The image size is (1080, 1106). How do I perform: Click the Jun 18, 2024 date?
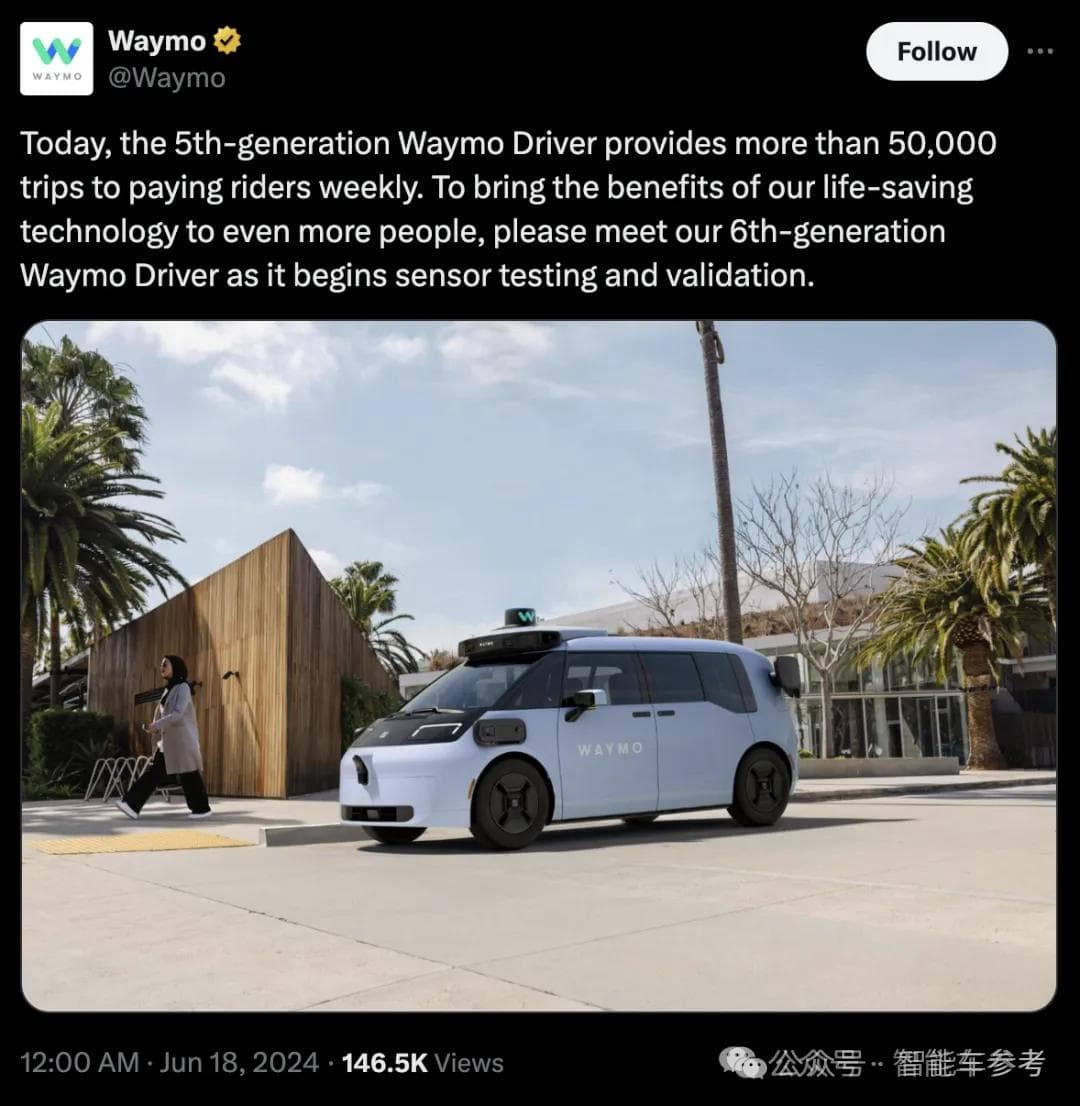[239, 1062]
